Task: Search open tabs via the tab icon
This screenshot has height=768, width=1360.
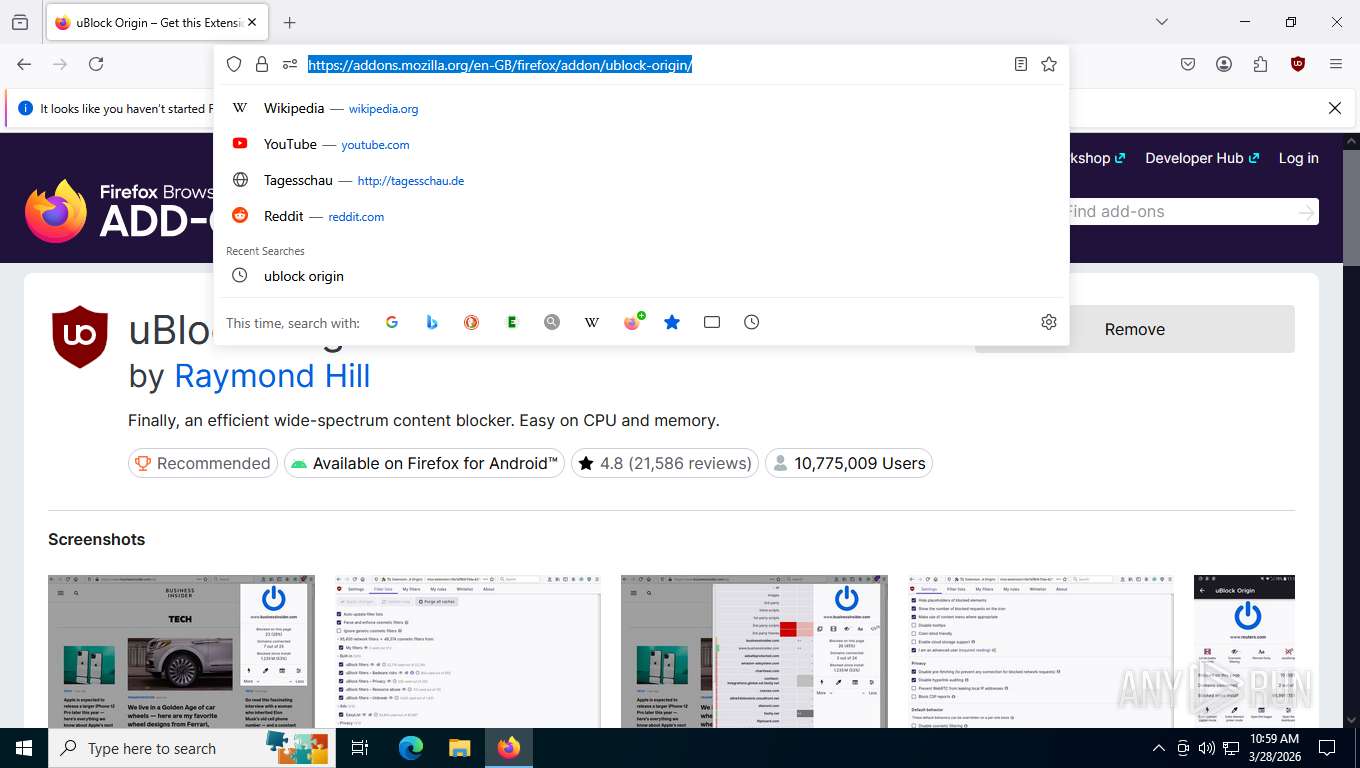Action: point(712,322)
